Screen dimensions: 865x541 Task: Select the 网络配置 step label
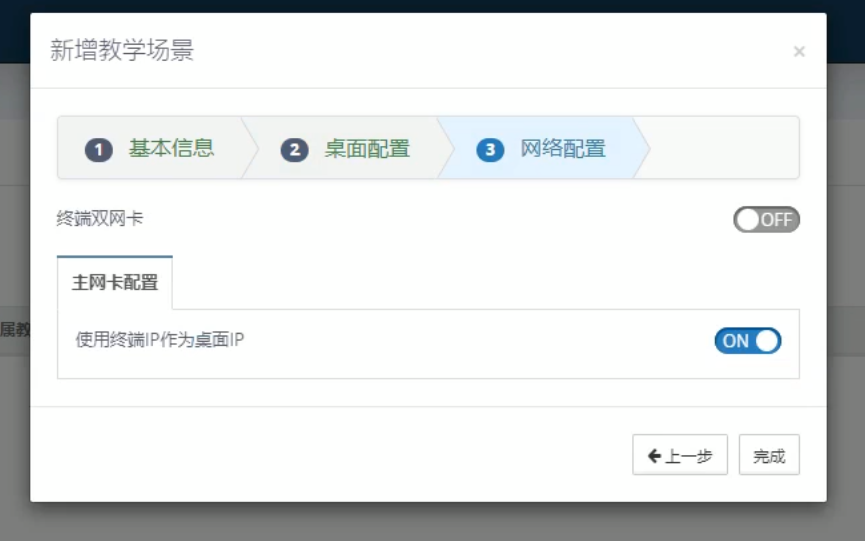tap(563, 149)
